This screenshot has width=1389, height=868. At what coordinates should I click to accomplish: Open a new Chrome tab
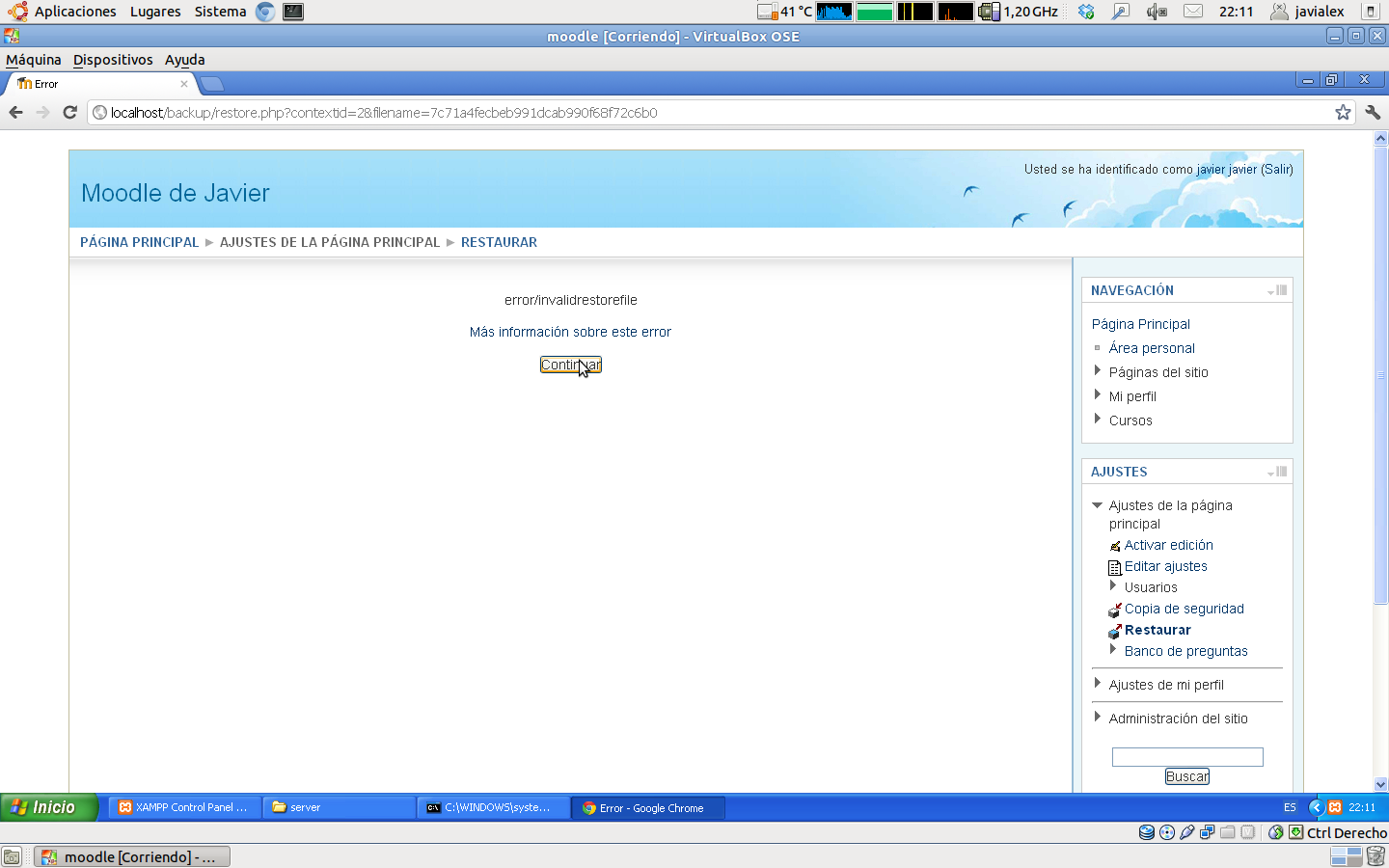211,84
